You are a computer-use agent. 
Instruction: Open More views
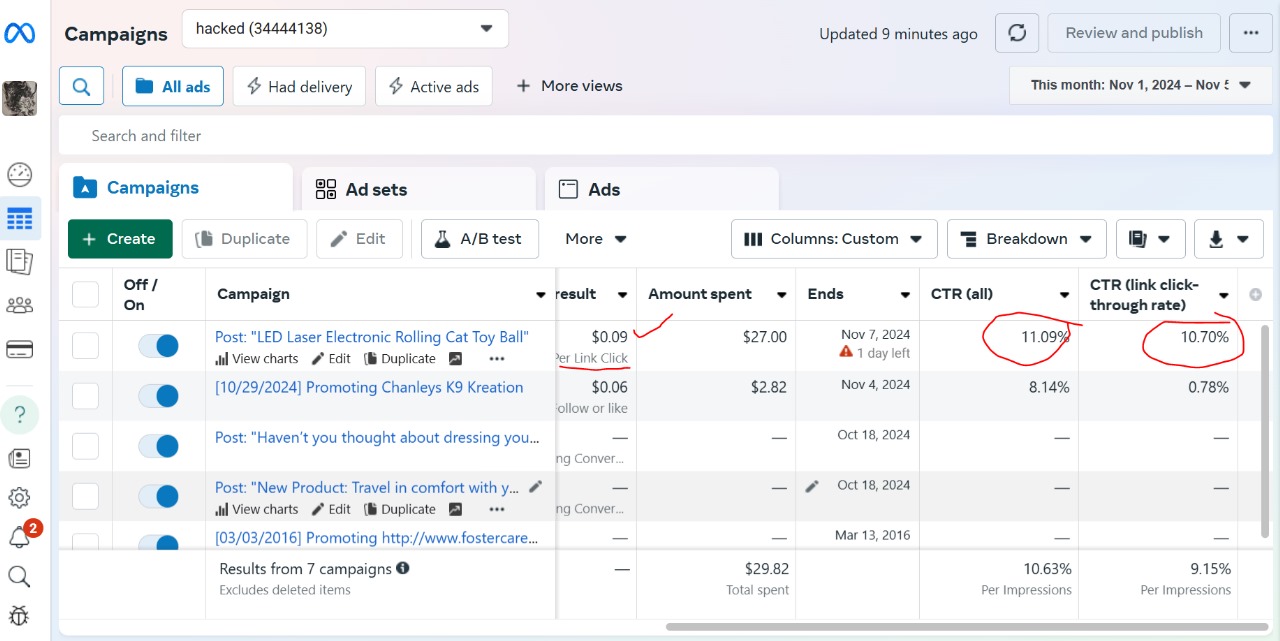point(569,86)
